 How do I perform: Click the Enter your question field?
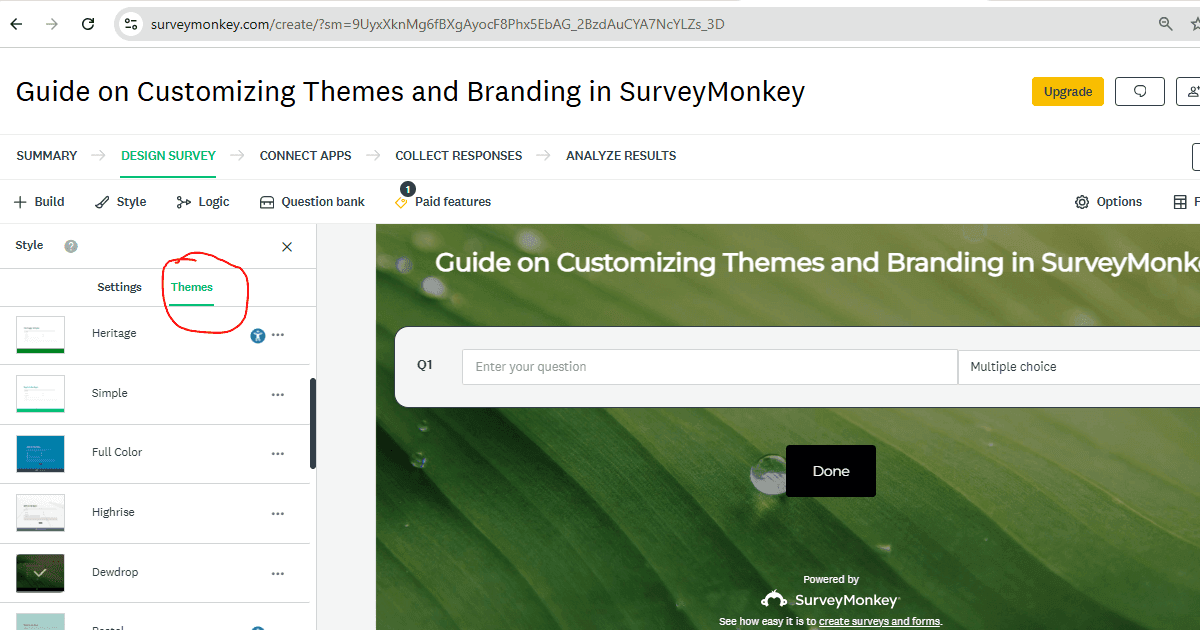point(709,367)
